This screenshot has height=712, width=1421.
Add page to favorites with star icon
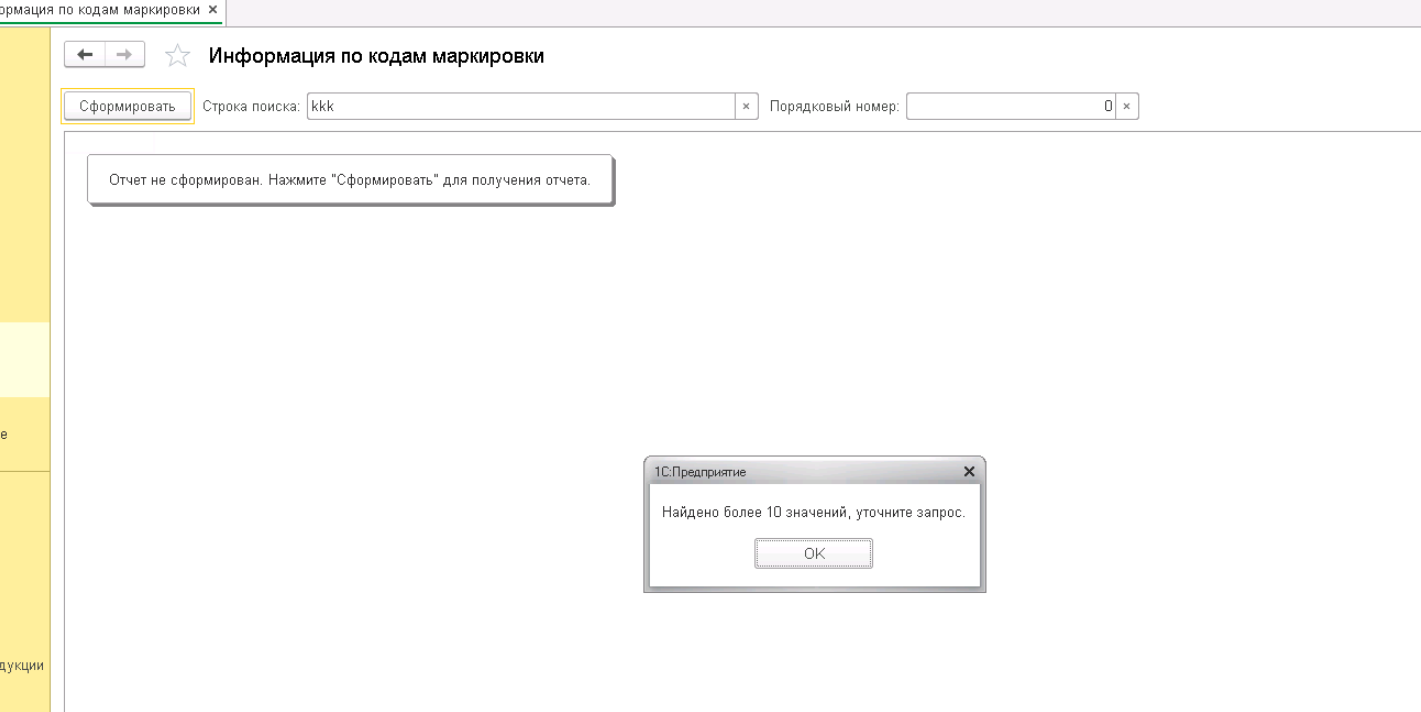(x=177, y=57)
